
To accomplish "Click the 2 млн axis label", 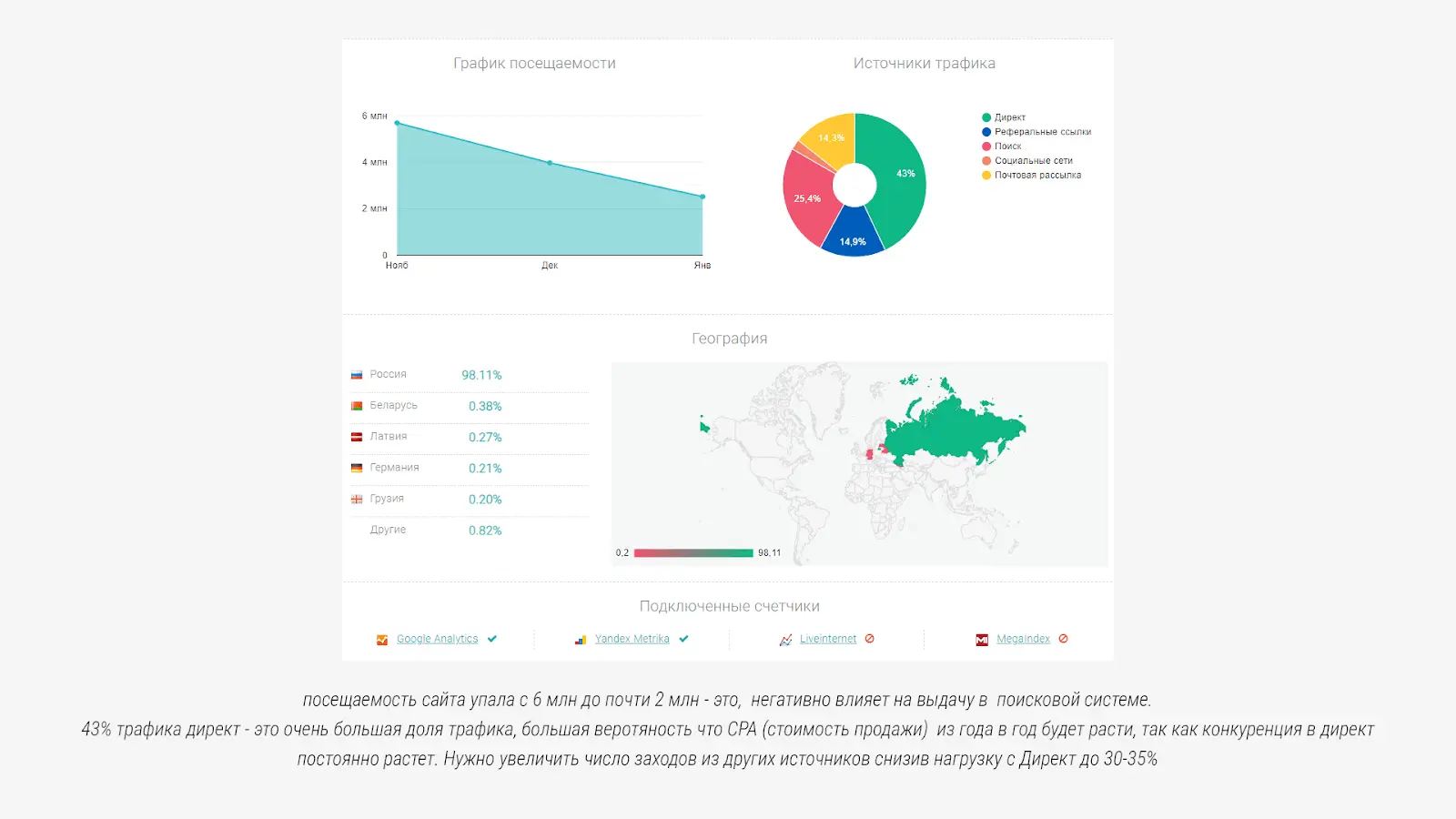I will click(375, 209).
